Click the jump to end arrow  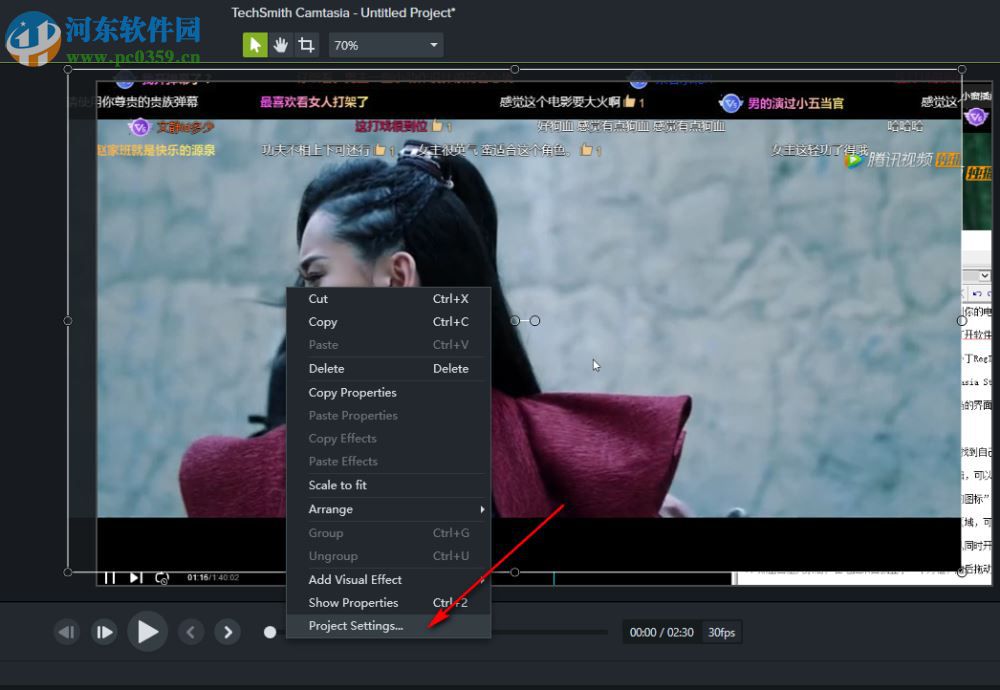click(x=227, y=631)
